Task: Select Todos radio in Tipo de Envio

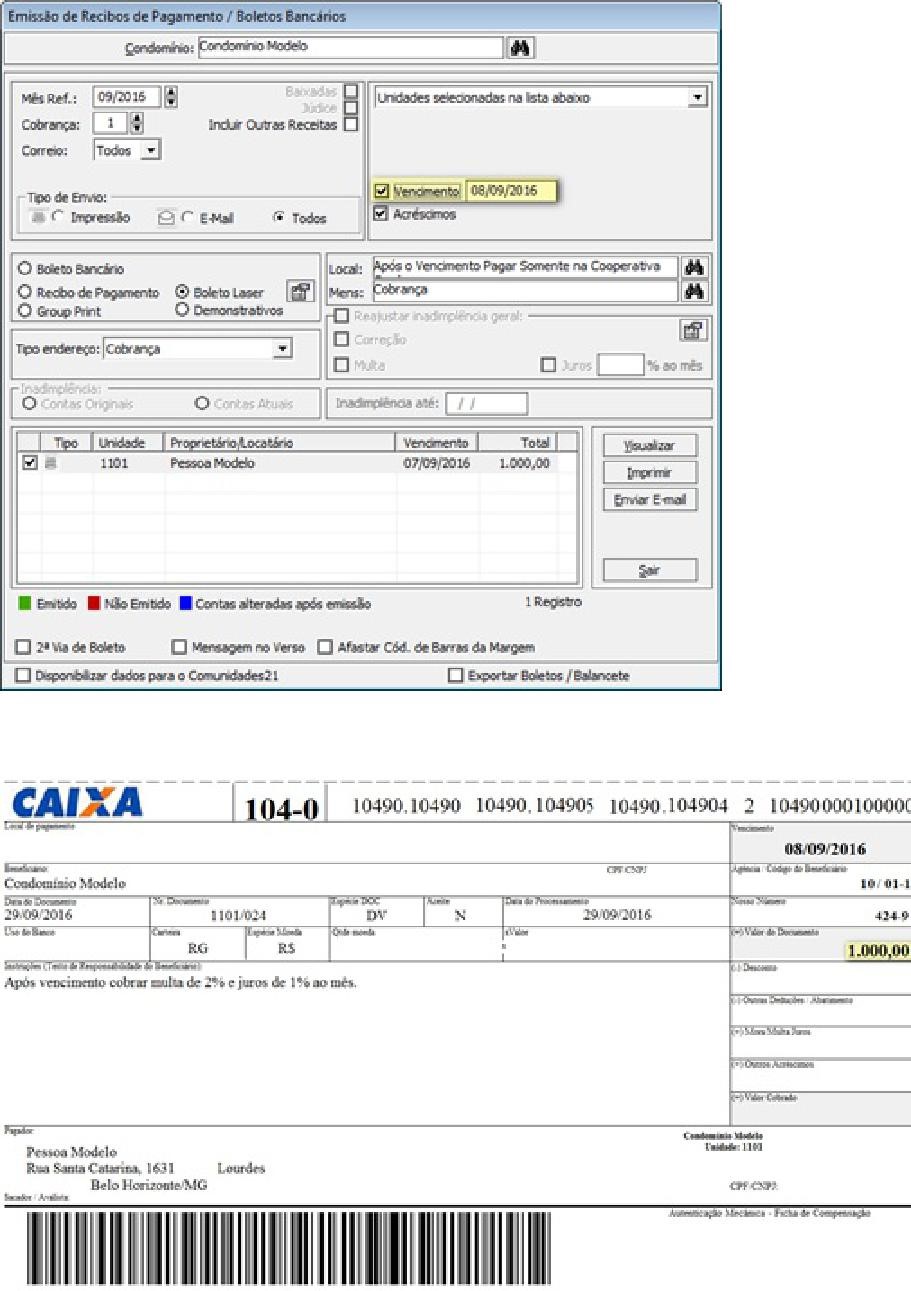Action: [x=278, y=218]
